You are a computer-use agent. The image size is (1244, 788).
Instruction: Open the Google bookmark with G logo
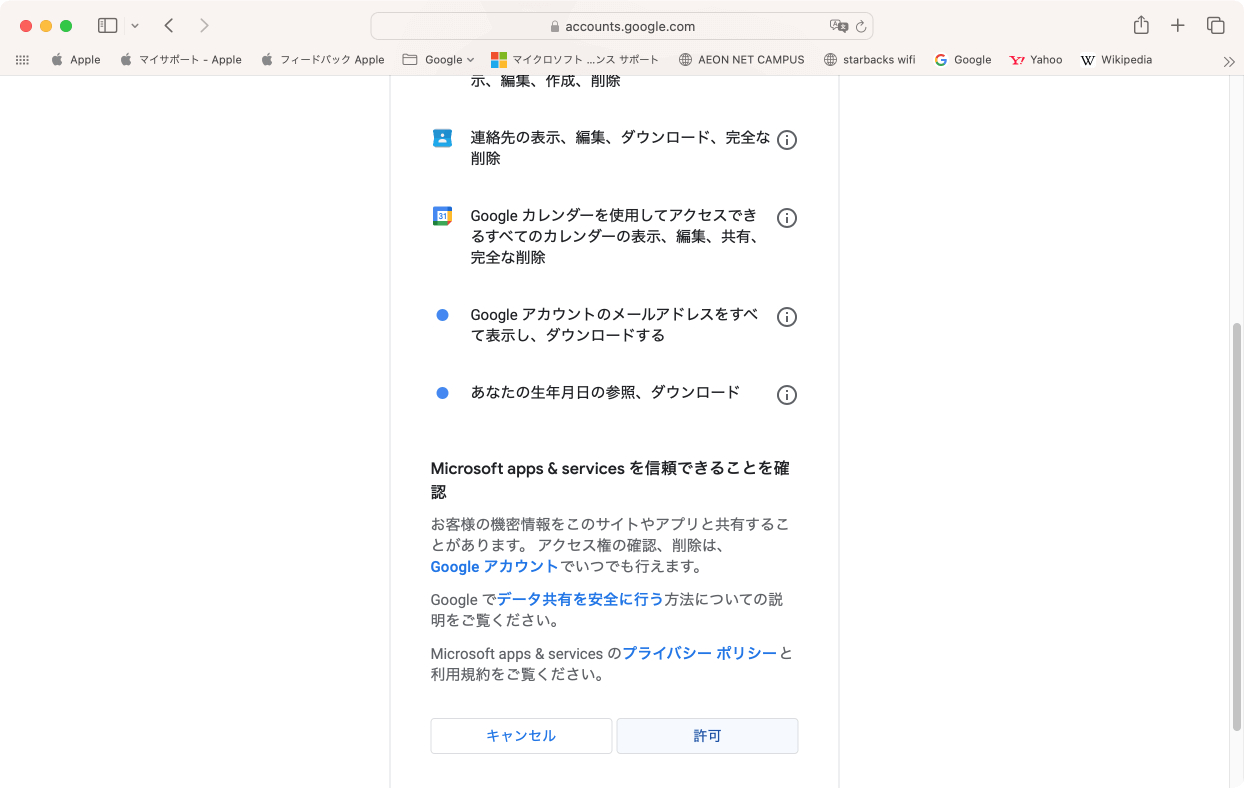click(x=963, y=60)
